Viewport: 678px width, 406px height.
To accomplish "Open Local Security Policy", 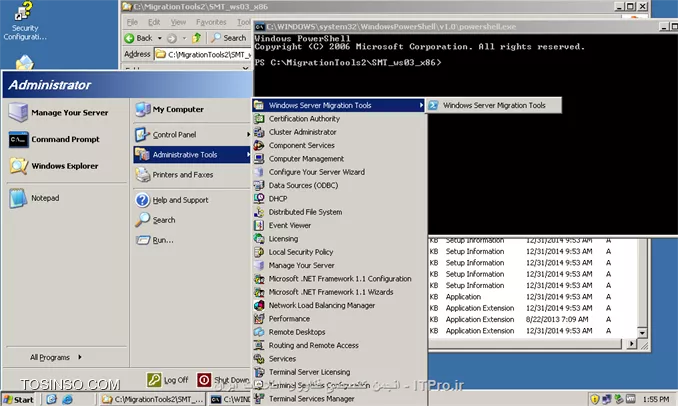I will pos(301,252).
